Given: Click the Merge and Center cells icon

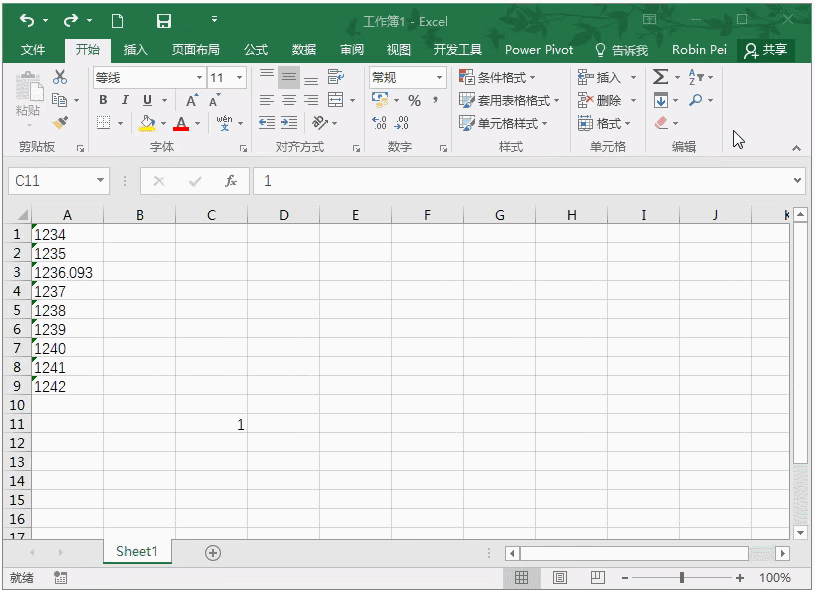Looking at the screenshot, I should coord(335,100).
